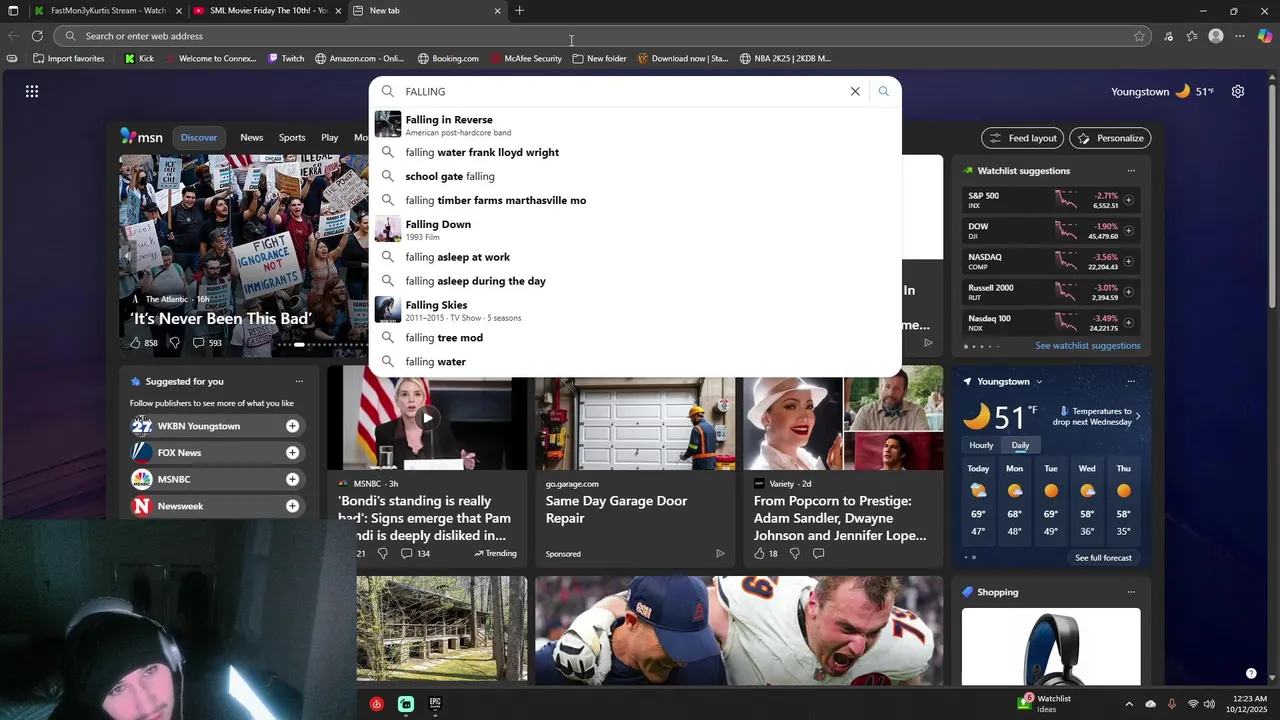The width and height of the screenshot is (1280, 720).
Task: Open the Play section
Action: [x=329, y=138]
